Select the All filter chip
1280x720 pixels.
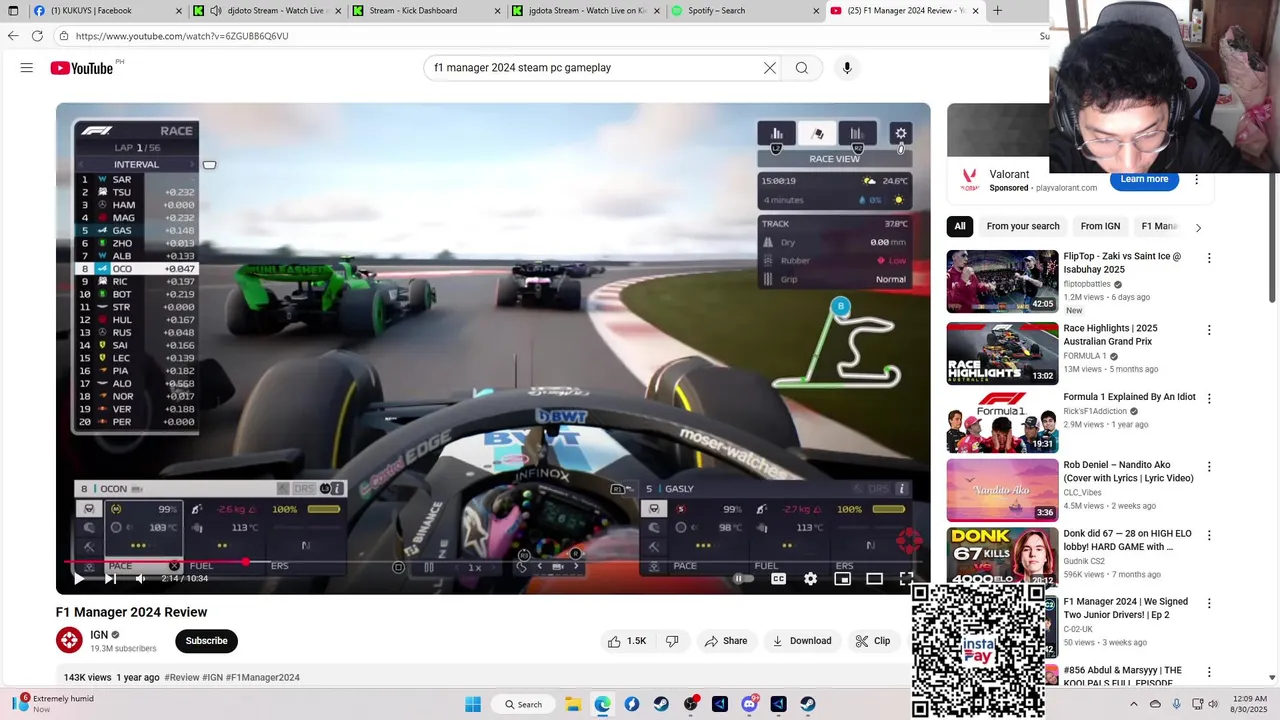click(960, 226)
